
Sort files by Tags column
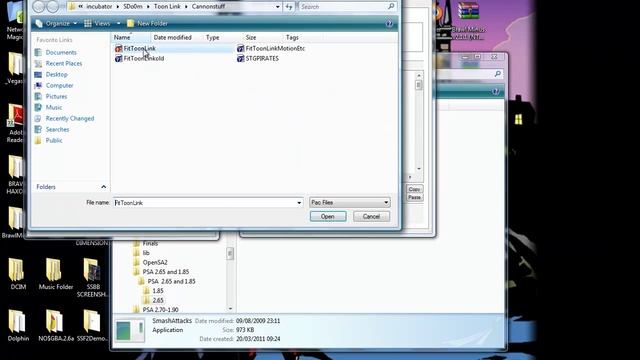point(292,38)
